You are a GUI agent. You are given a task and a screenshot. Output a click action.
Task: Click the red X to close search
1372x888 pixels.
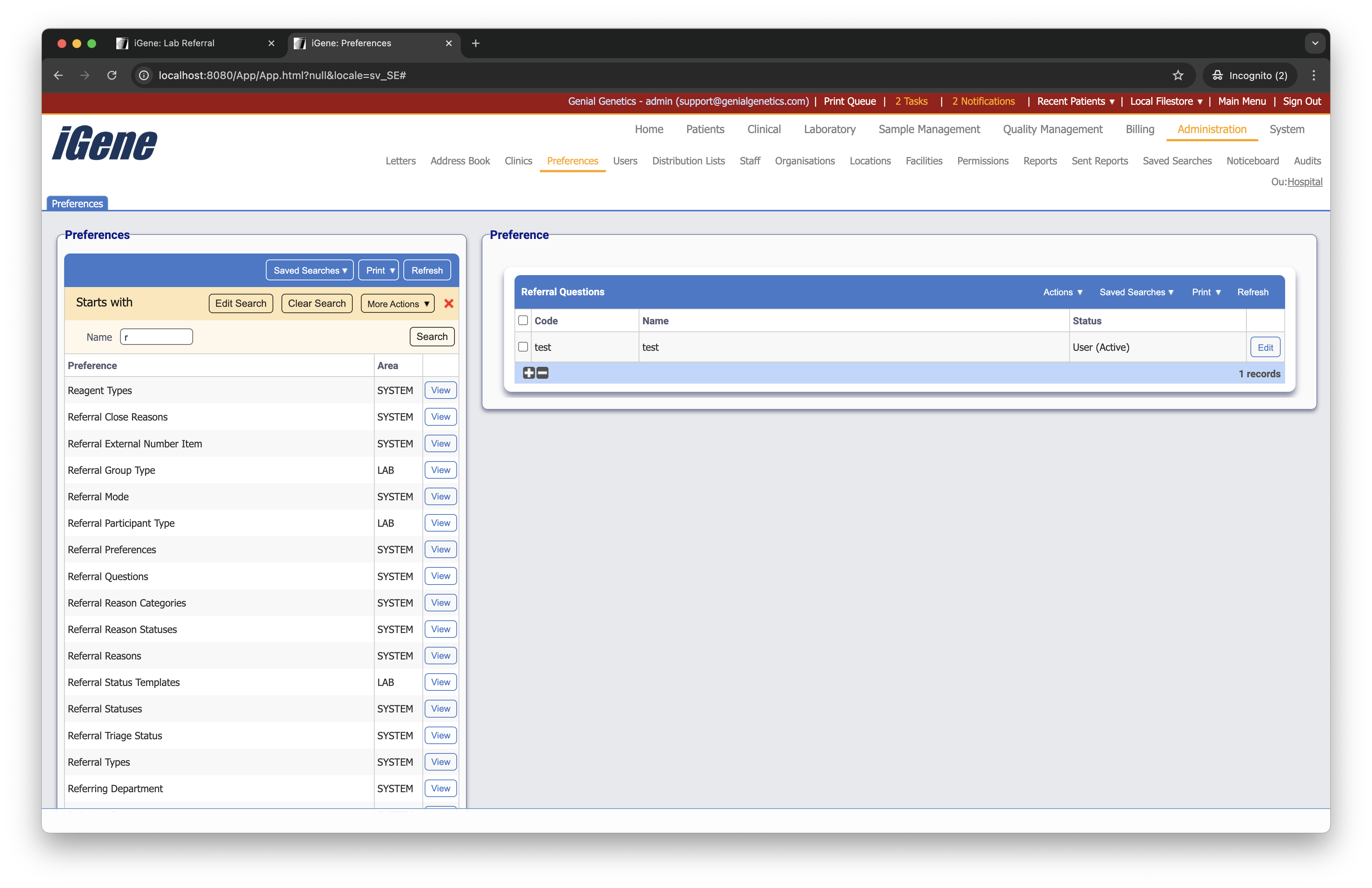[x=449, y=303]
